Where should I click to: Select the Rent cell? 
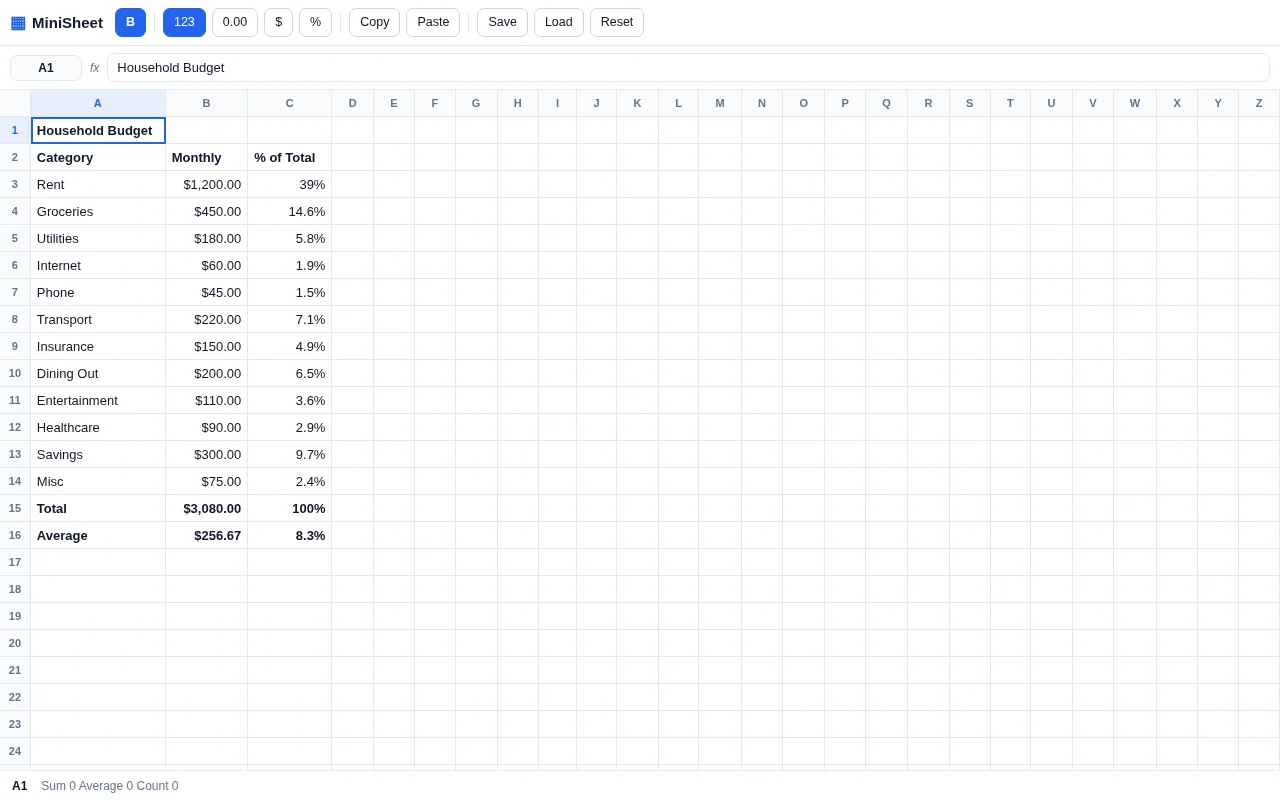click(98, 184)
